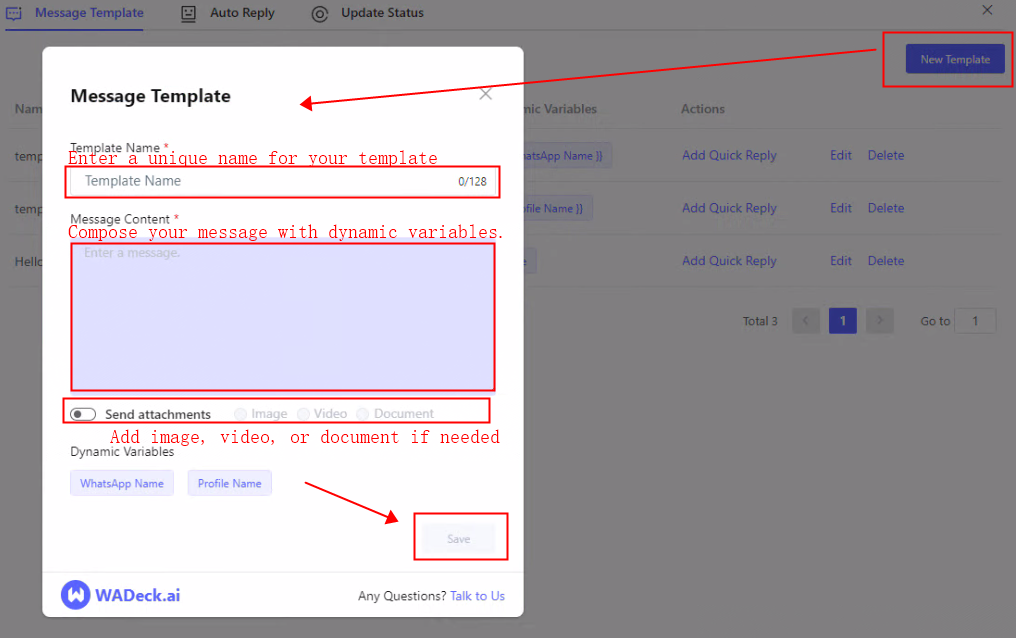The width and height of the screenshot is (1016, 638).
Task: Go to next page using right chevron
Action: pos(879,321)
